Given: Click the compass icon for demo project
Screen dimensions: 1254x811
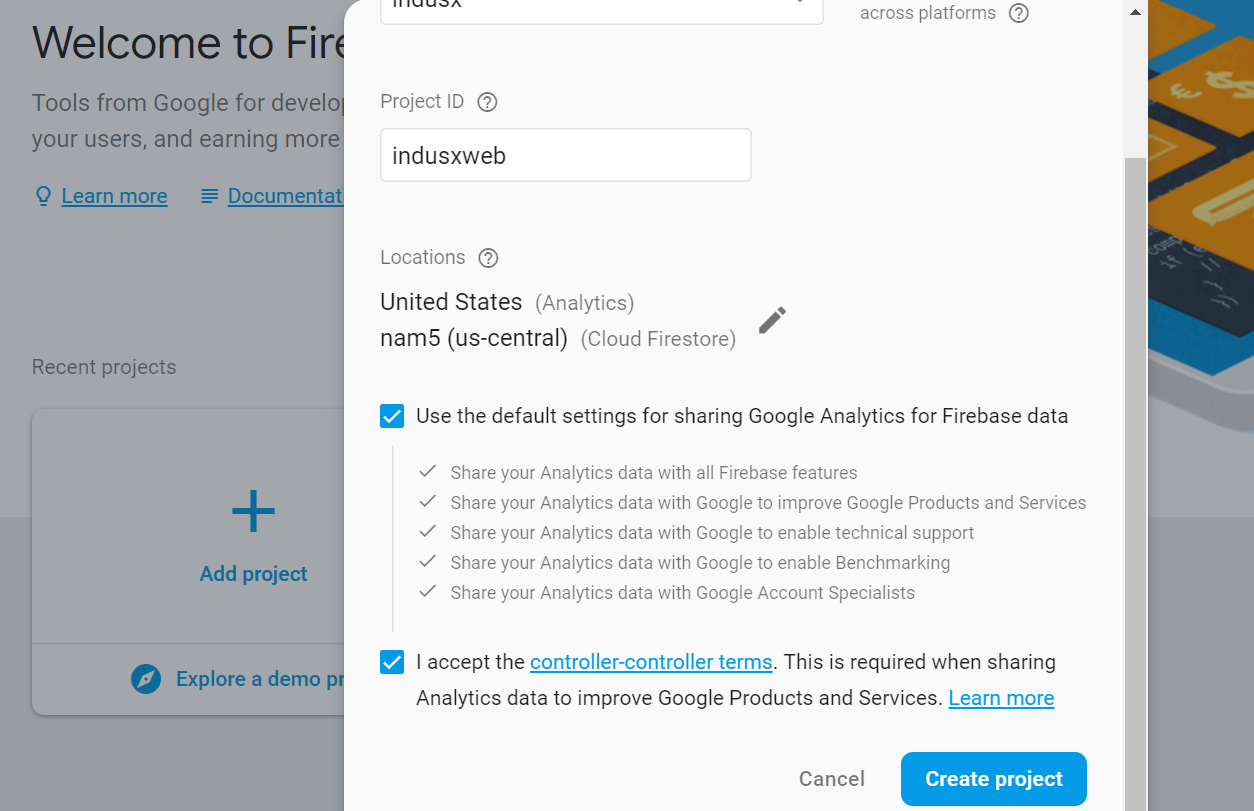Looking at the screenshot, I should tap(146, 679).
